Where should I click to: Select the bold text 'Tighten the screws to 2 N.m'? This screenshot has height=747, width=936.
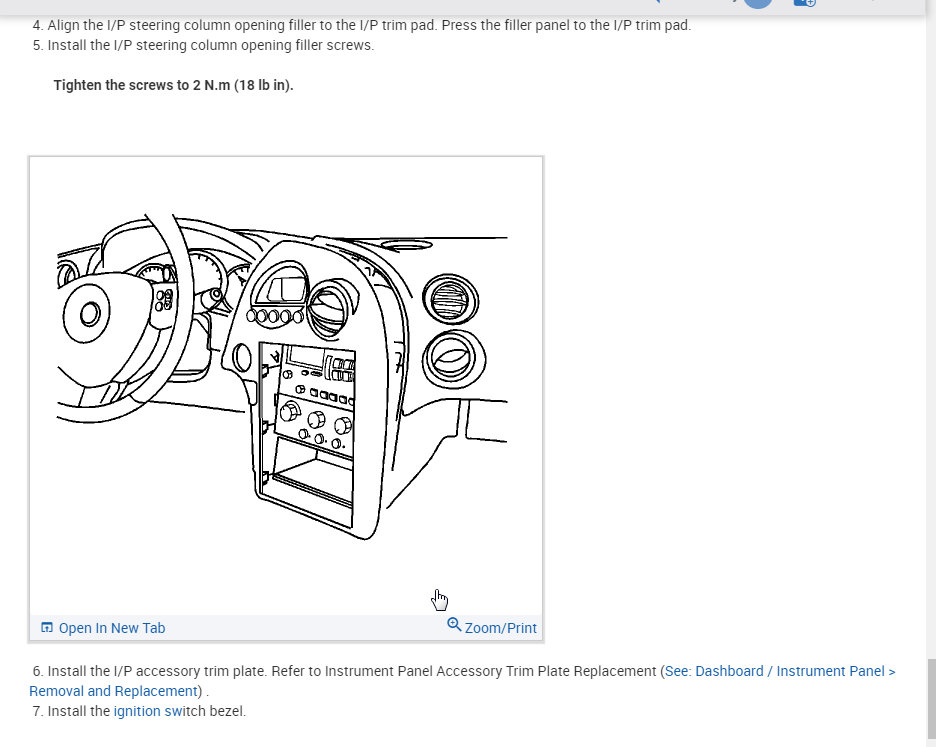tap(142, 85)
